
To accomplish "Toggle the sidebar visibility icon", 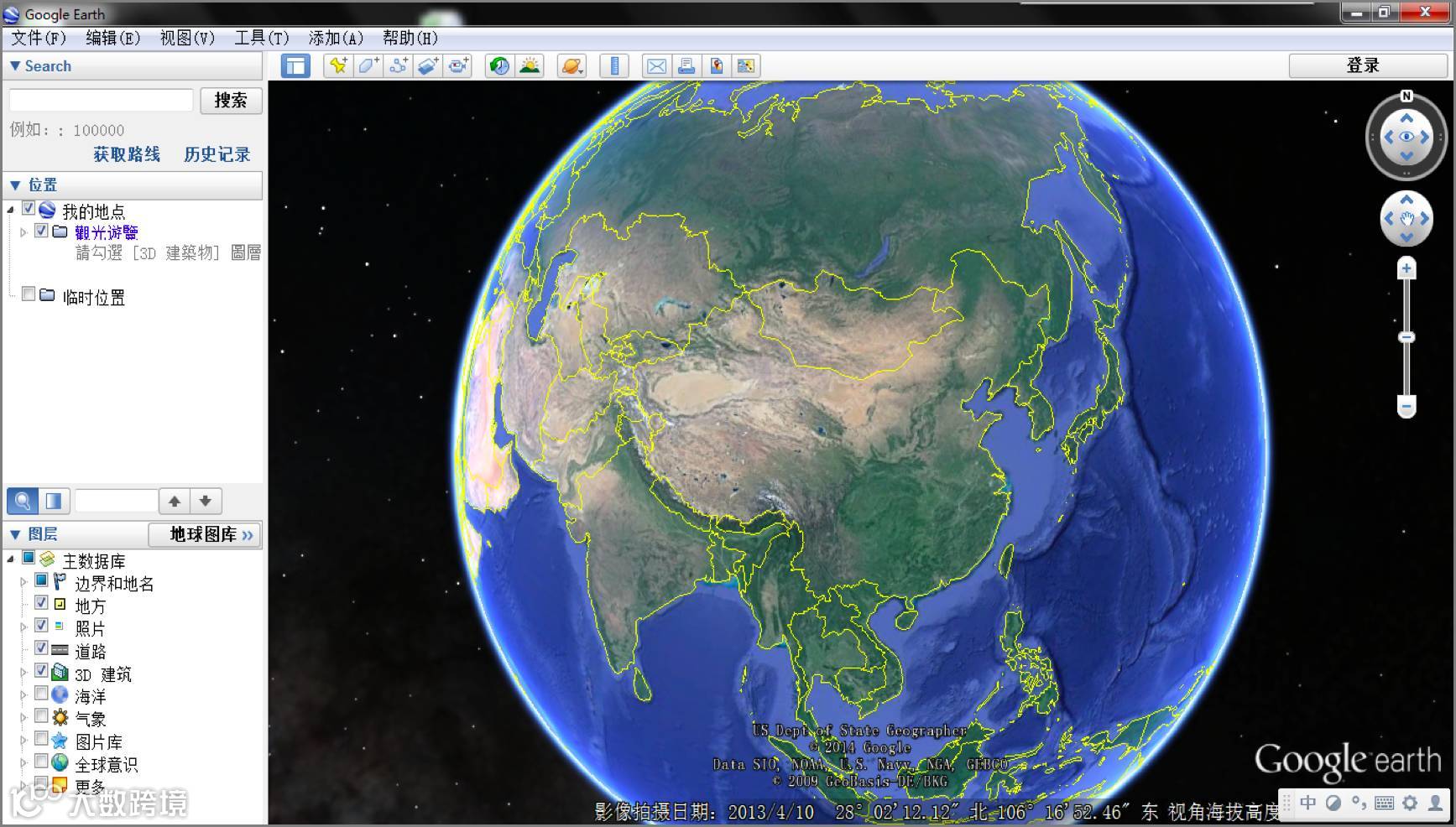I will tap(295, 65).
